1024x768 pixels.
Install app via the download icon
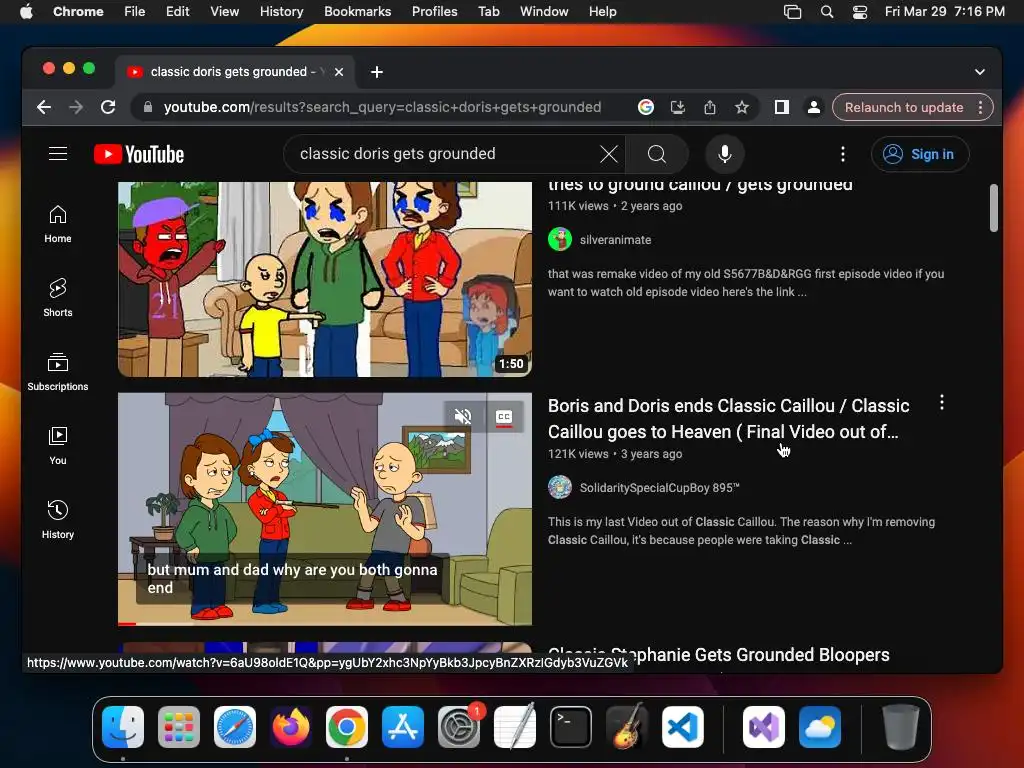[678, 107]
